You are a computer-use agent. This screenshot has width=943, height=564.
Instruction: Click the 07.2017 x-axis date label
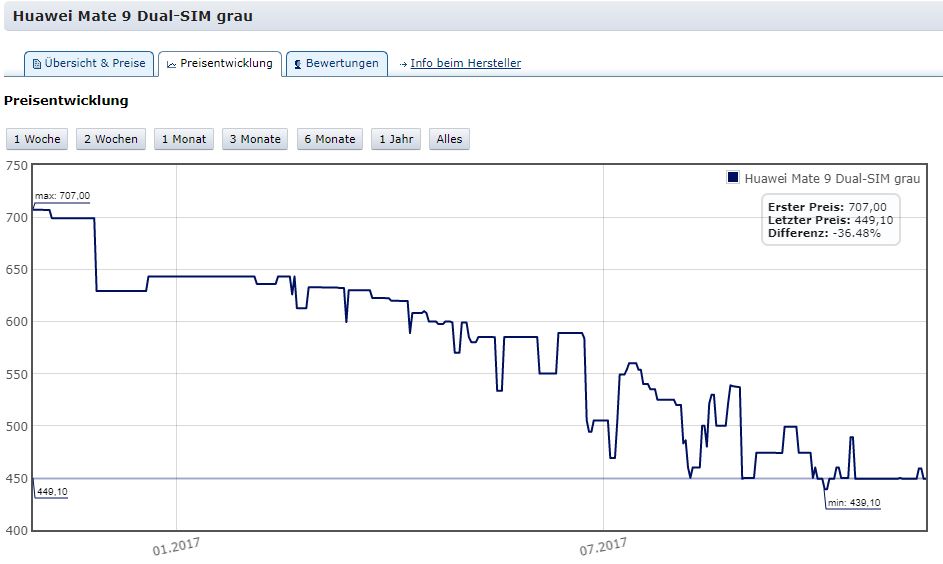(603, 547)
